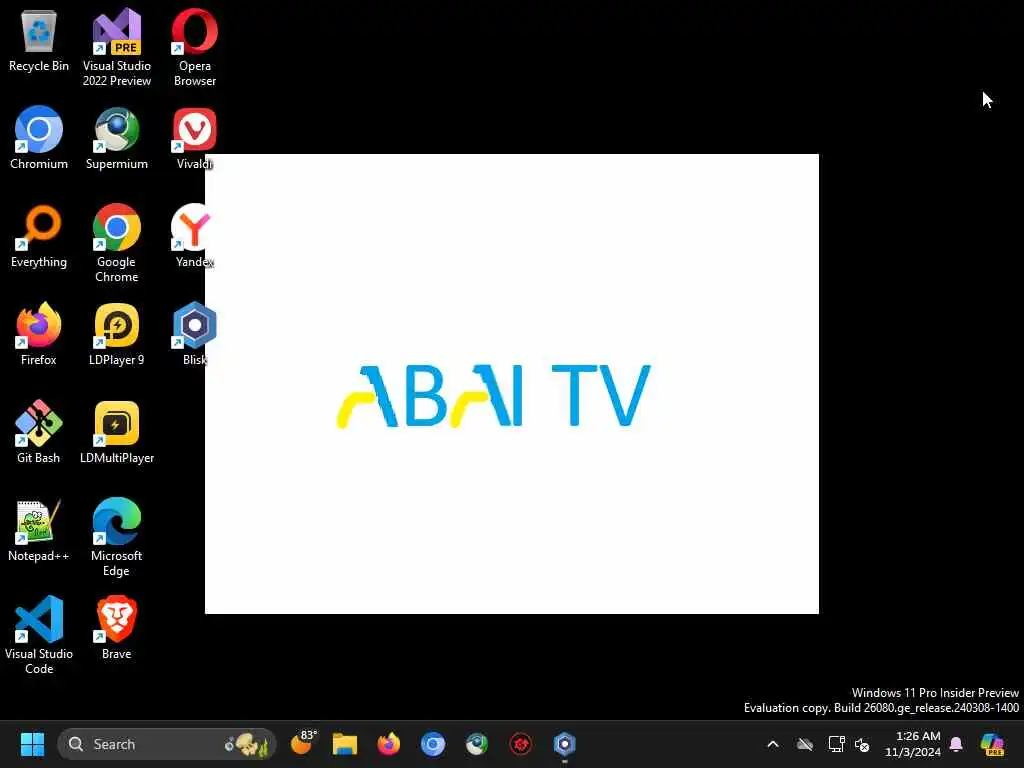
Task: Select the Brave browser desktop icon
Action: coord(117,628)
